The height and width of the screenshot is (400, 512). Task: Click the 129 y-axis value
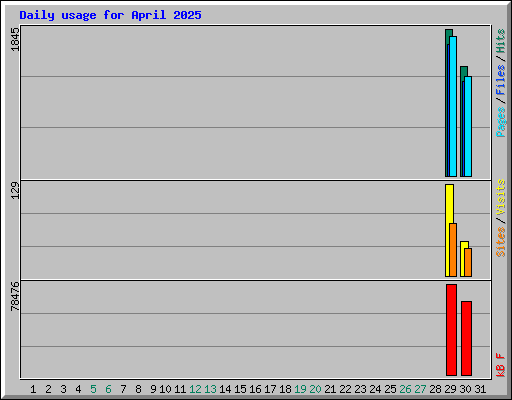click(x=15, y=191)
